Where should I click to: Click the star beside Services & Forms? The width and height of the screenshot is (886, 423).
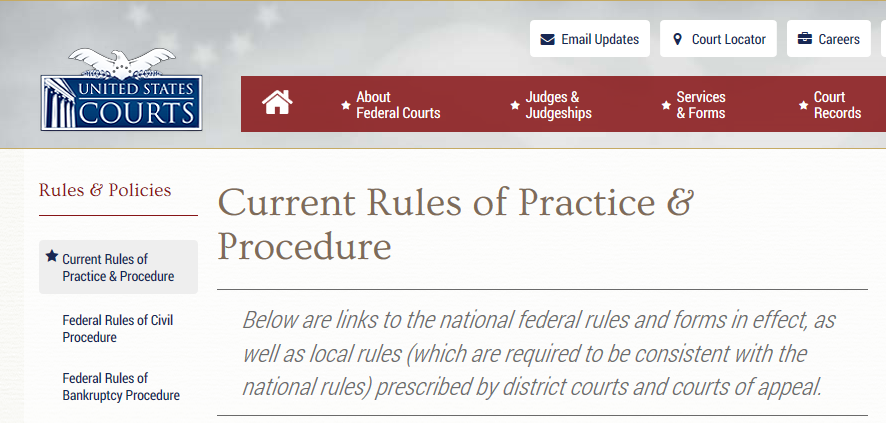[x=666, y=105]
